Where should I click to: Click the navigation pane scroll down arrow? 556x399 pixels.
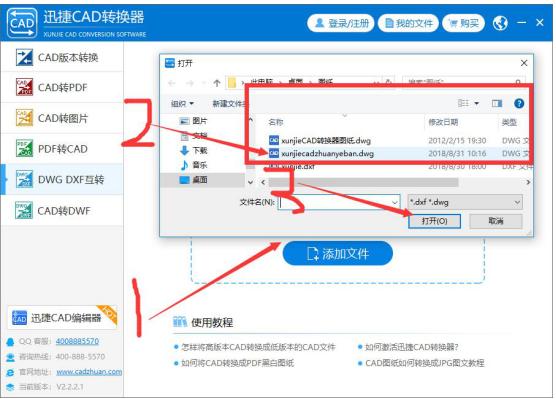pyautogui.click(x=250, y=182)
